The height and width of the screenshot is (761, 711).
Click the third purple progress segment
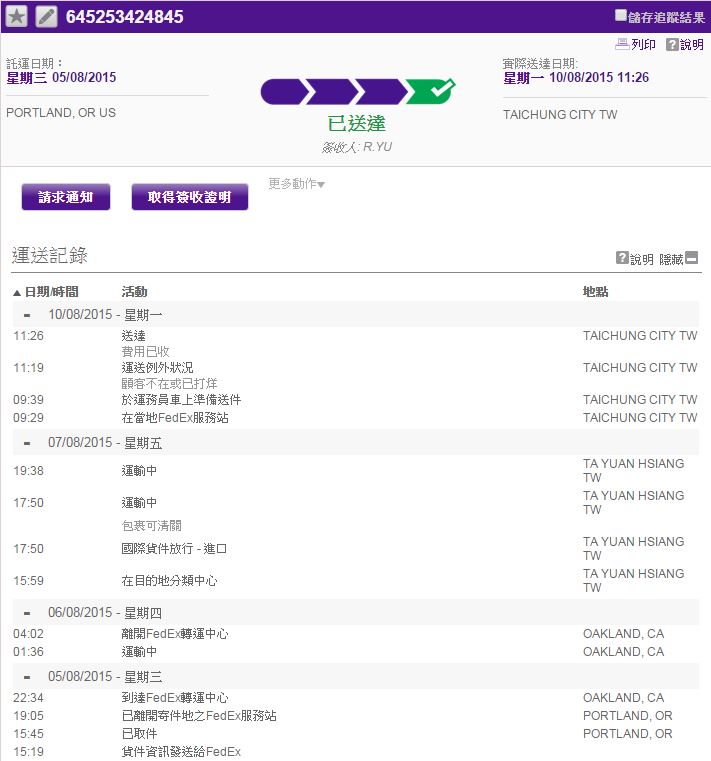(x=382, y=91)
